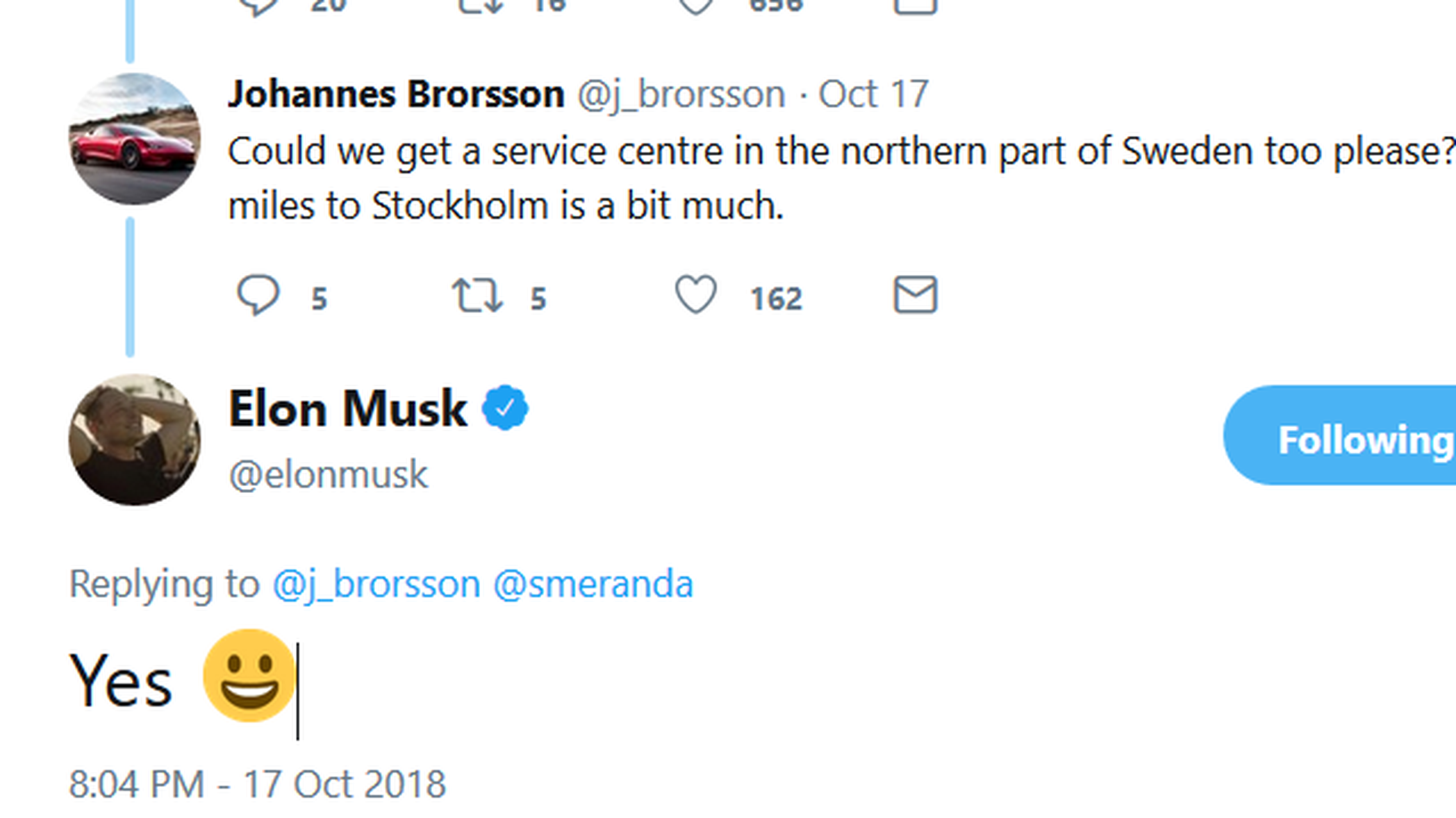Image resolution: width=1456 pixels, height=818 pixels.
Task: Open Johannes Brorsson's red car avatar
Action: [135, 139]
